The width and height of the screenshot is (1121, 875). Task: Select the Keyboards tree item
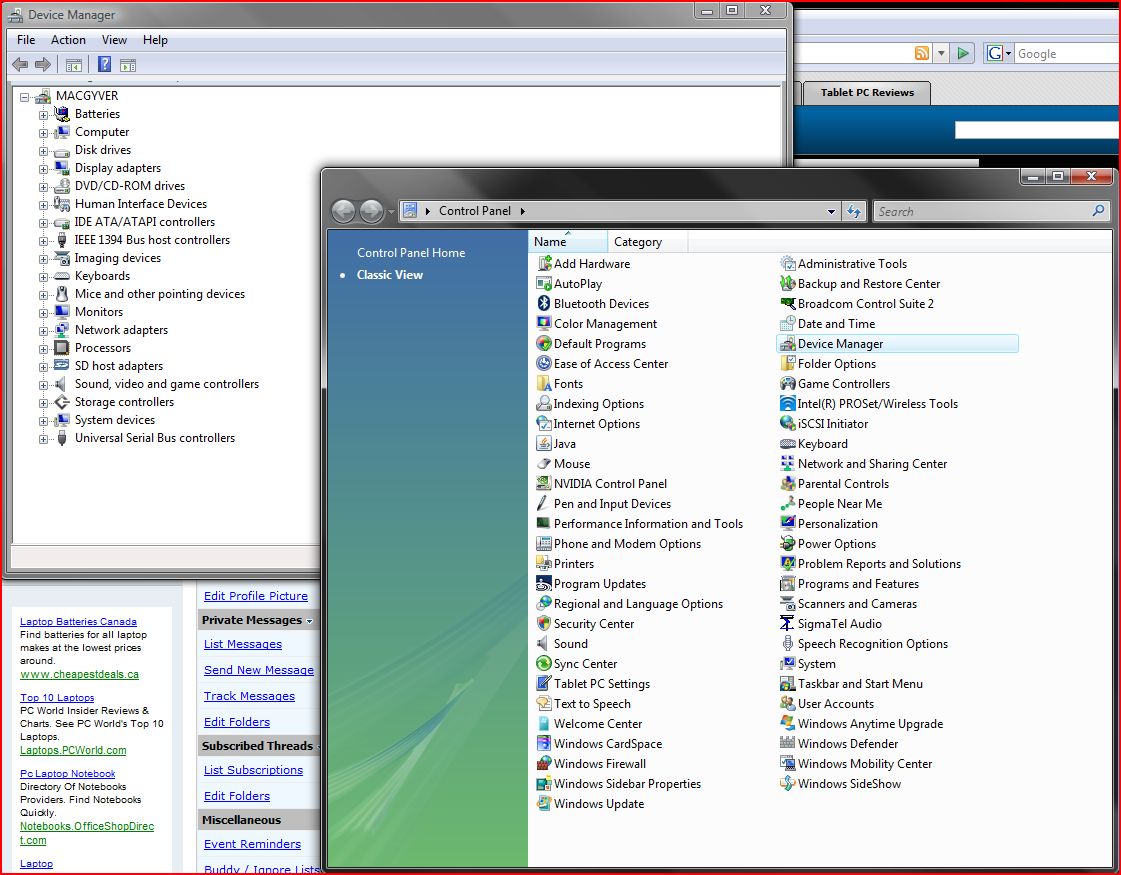[102, 276]
